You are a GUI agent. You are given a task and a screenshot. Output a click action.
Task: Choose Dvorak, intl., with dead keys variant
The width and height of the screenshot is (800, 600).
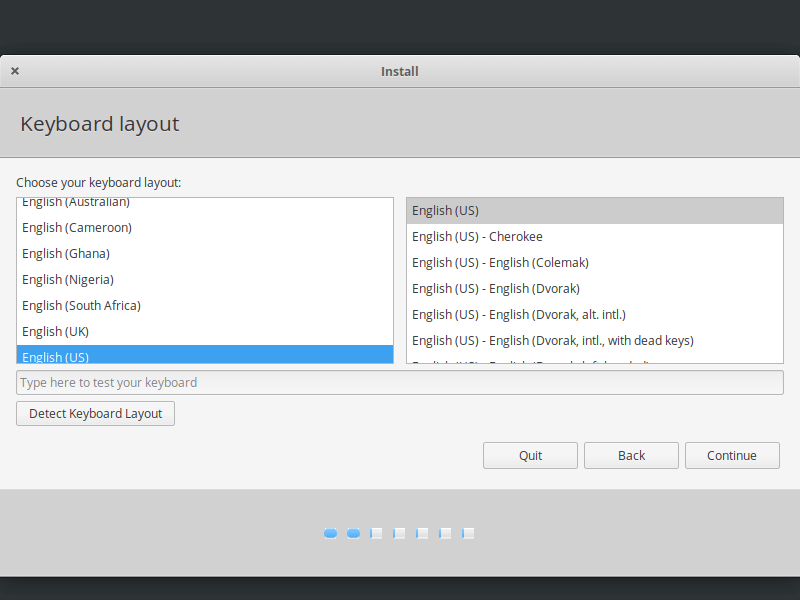552,341
